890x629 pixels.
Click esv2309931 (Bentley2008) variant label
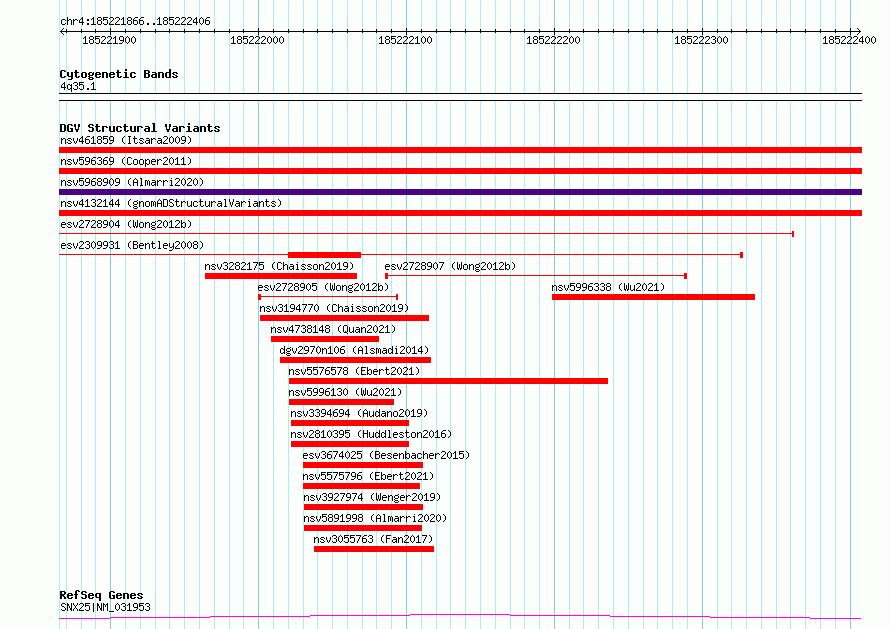132,245
